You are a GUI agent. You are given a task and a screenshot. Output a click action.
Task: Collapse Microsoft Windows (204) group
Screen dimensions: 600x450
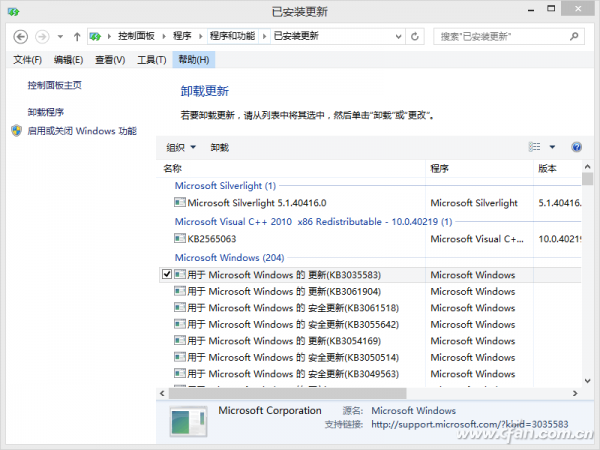click(x=229, y=258)
